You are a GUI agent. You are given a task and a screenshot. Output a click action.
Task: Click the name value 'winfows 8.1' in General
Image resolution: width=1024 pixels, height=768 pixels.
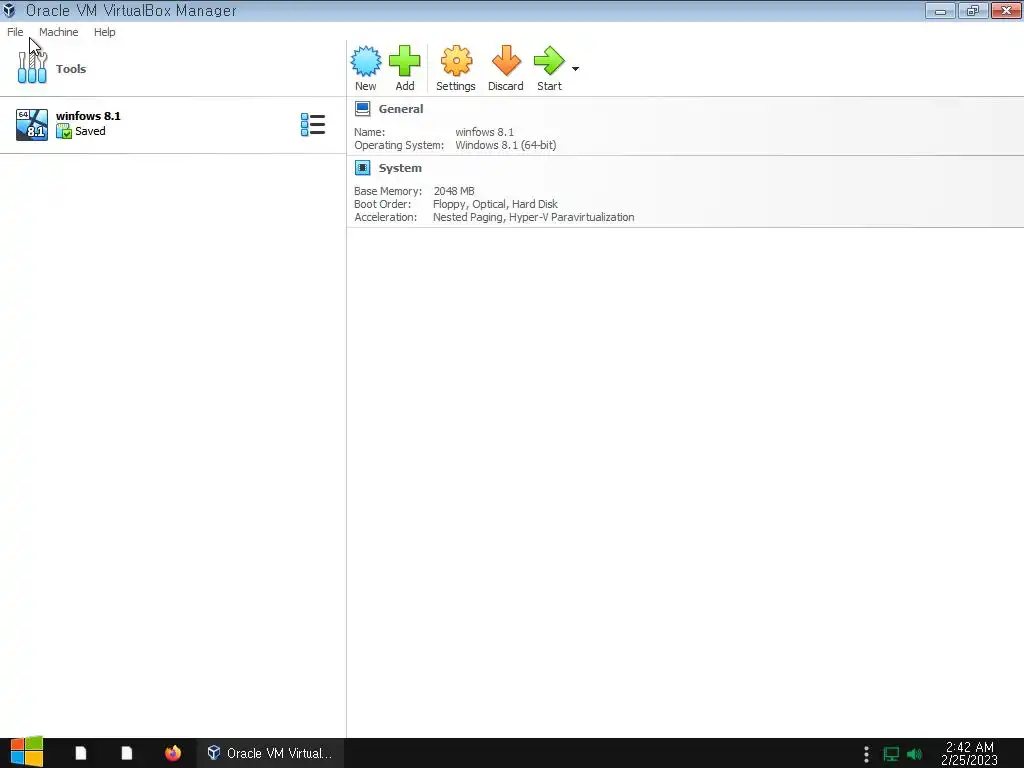click(485, 132)
